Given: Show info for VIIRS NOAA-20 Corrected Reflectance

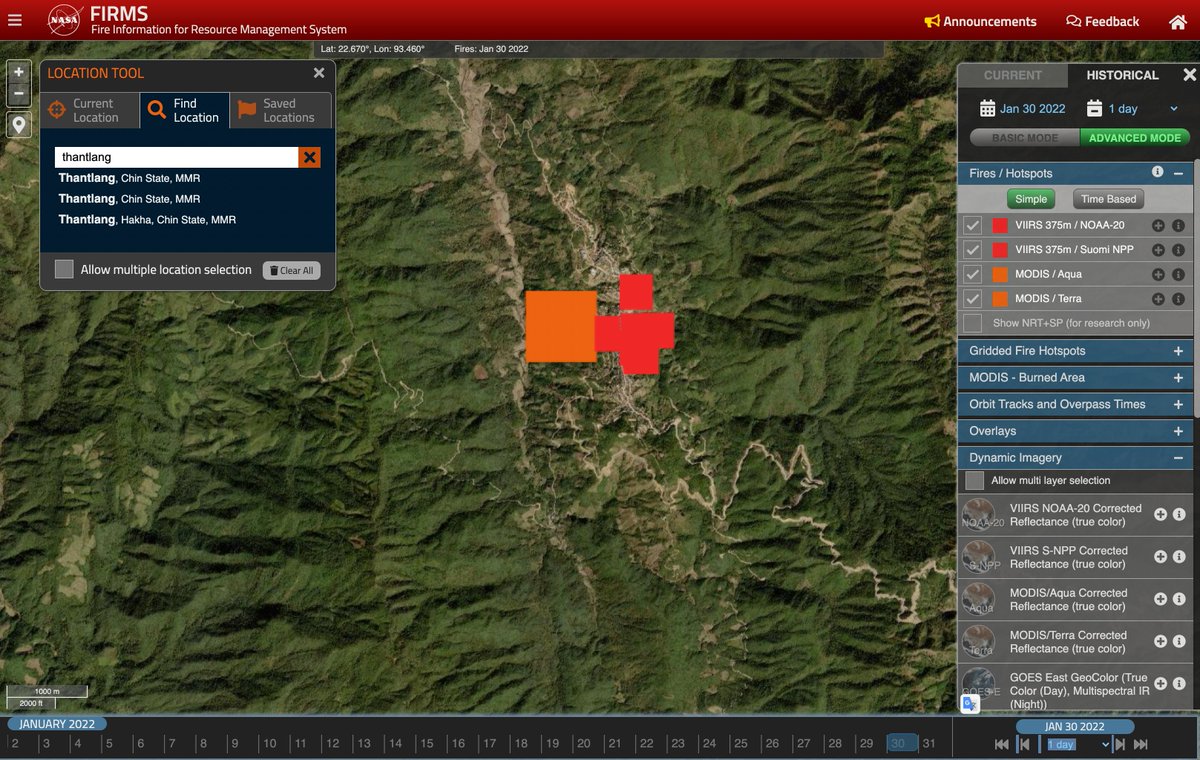Looking at the screenshot, I should click(1180, 514).
